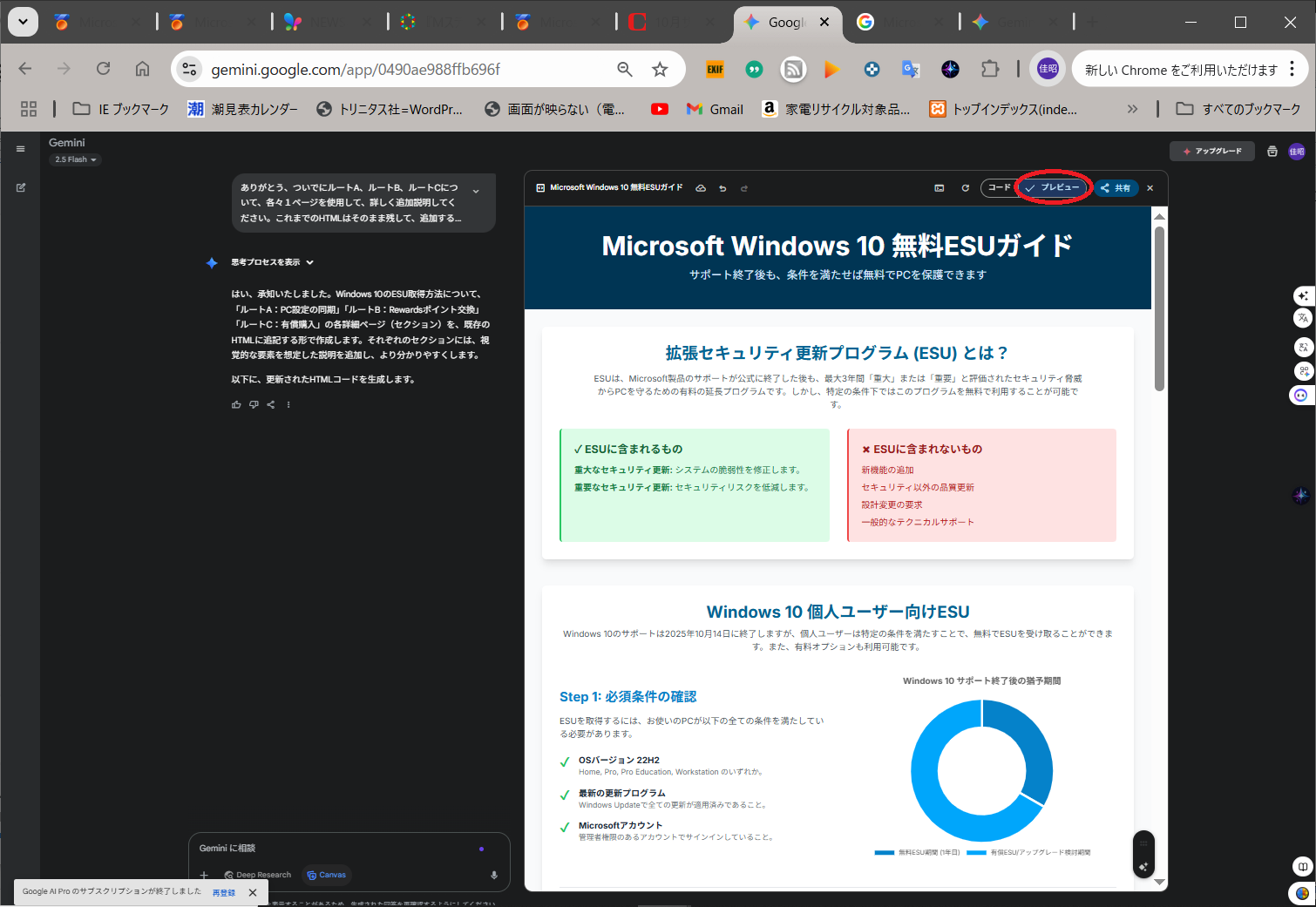Open the RSS feed extension icon
1316x907 pixels.
tap(793, 69)
